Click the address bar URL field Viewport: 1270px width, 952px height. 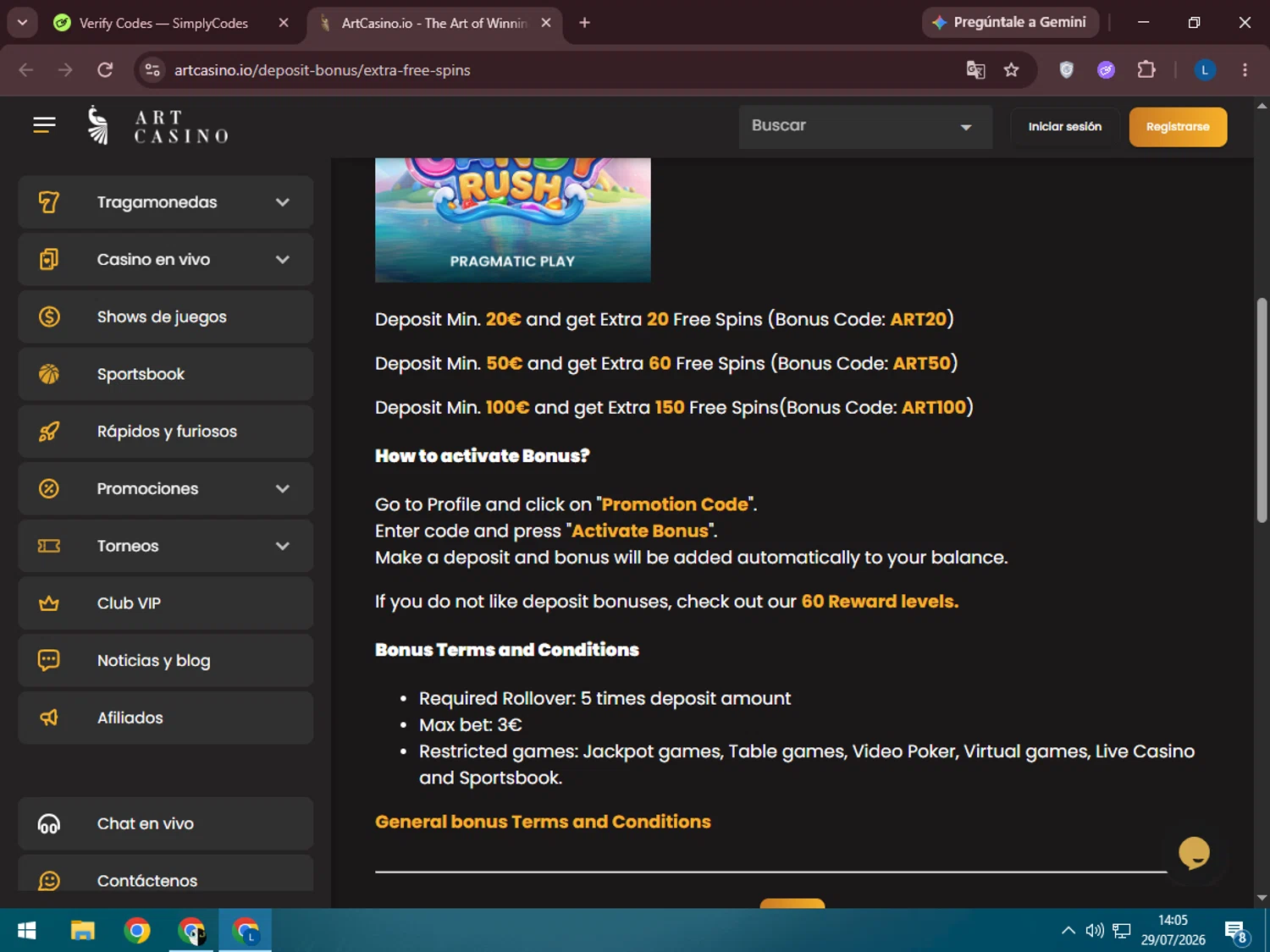(x=559, y=70)
